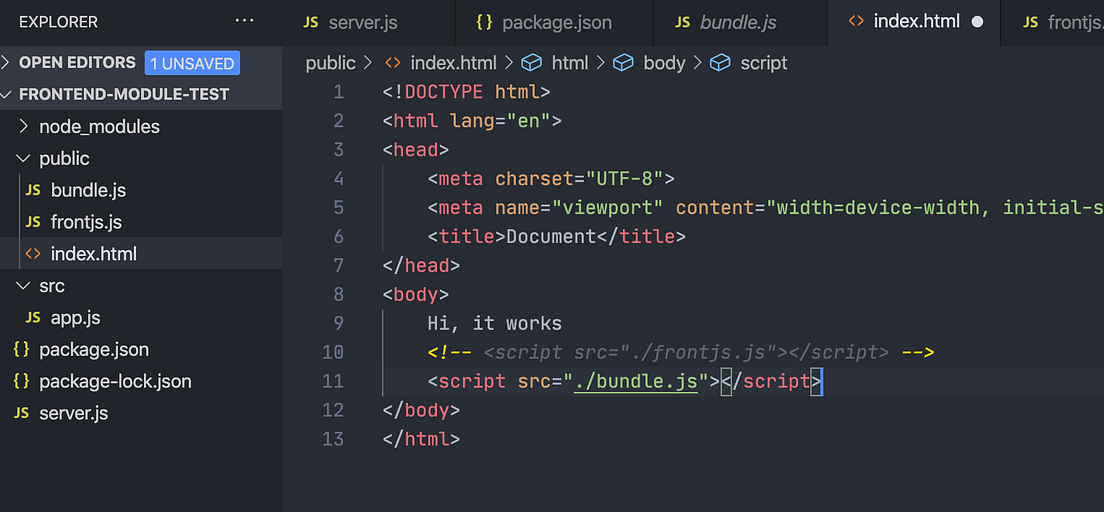
Task: Collapse the FRONTEND-MODULE-TEST project section
Action: (x=123, y=94)
